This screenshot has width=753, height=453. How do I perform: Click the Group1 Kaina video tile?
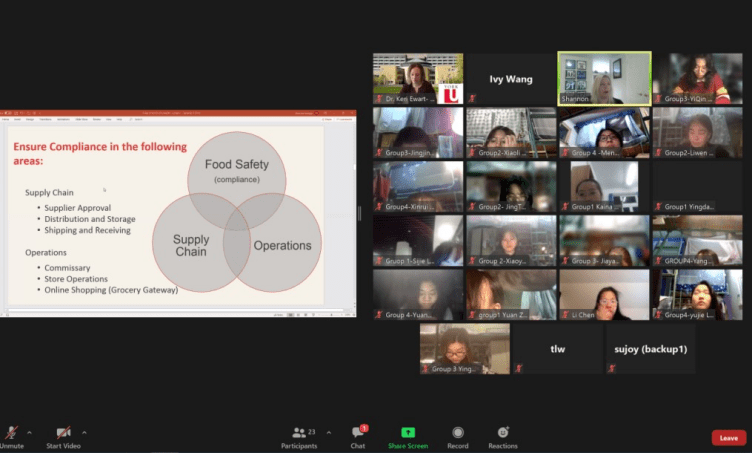[604, 187]
